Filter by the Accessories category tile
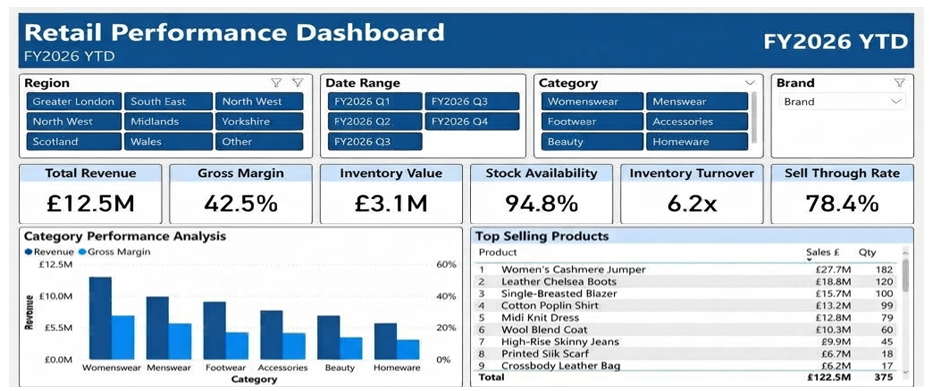Screen dimensions: 930x391 click(697, 122)
